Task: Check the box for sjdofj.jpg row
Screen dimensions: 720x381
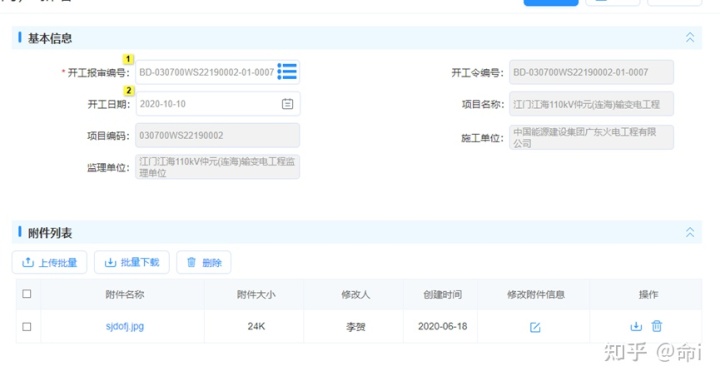Action: 27,327
